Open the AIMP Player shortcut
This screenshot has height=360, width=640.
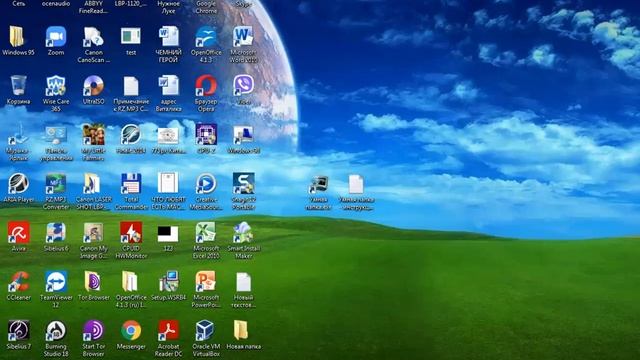click(18, 184)
